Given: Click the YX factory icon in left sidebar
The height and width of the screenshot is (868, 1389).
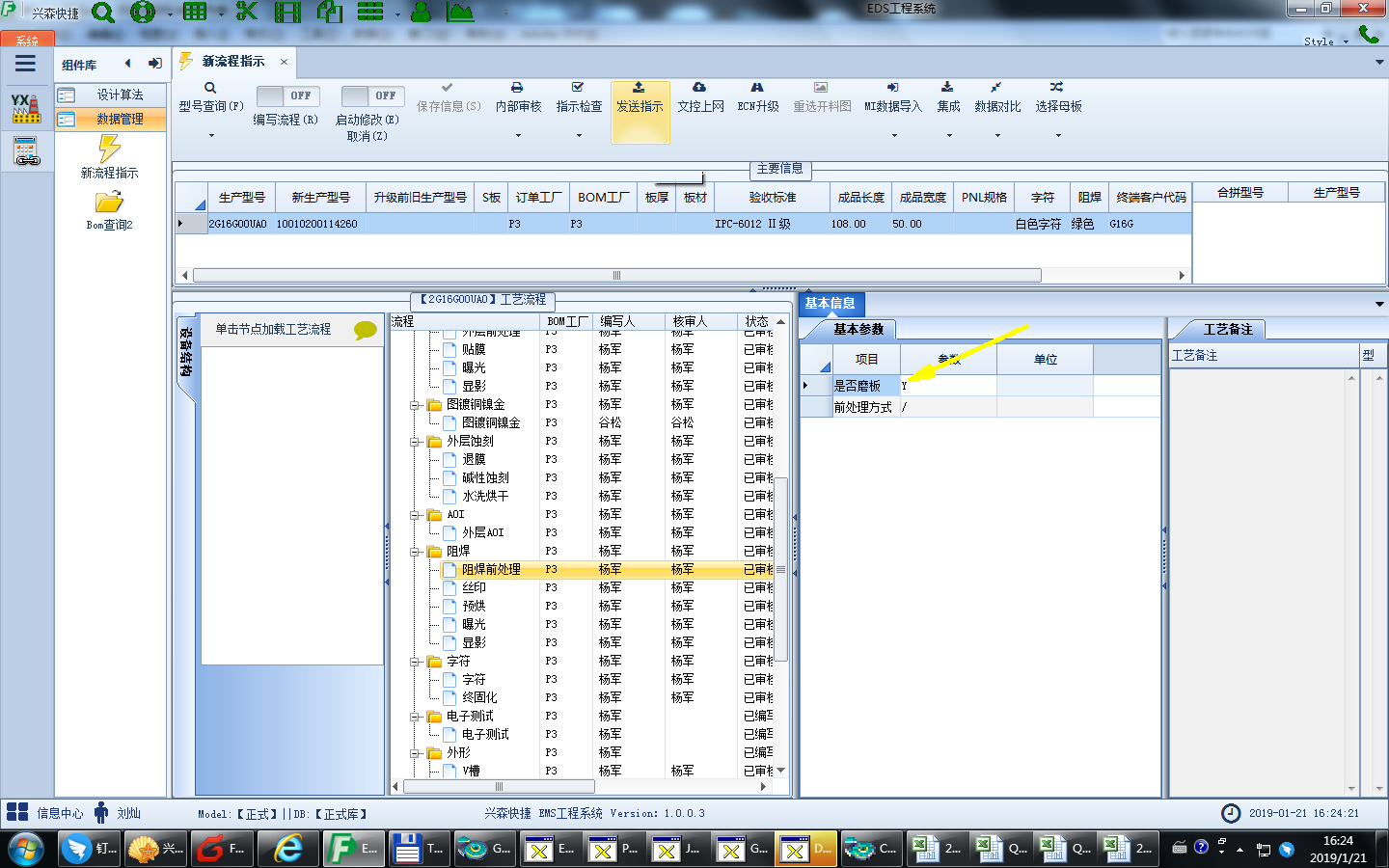Looking at the screenshot, I should [x=26, y=108].
